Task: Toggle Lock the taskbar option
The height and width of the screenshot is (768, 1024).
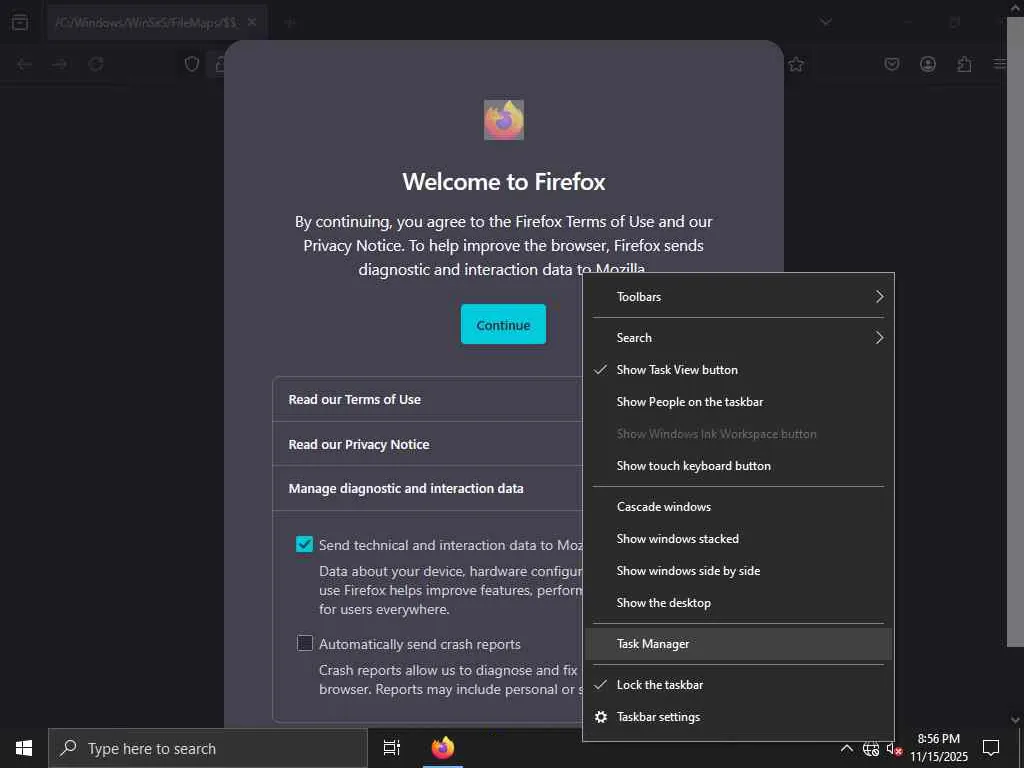Action: 738,684
